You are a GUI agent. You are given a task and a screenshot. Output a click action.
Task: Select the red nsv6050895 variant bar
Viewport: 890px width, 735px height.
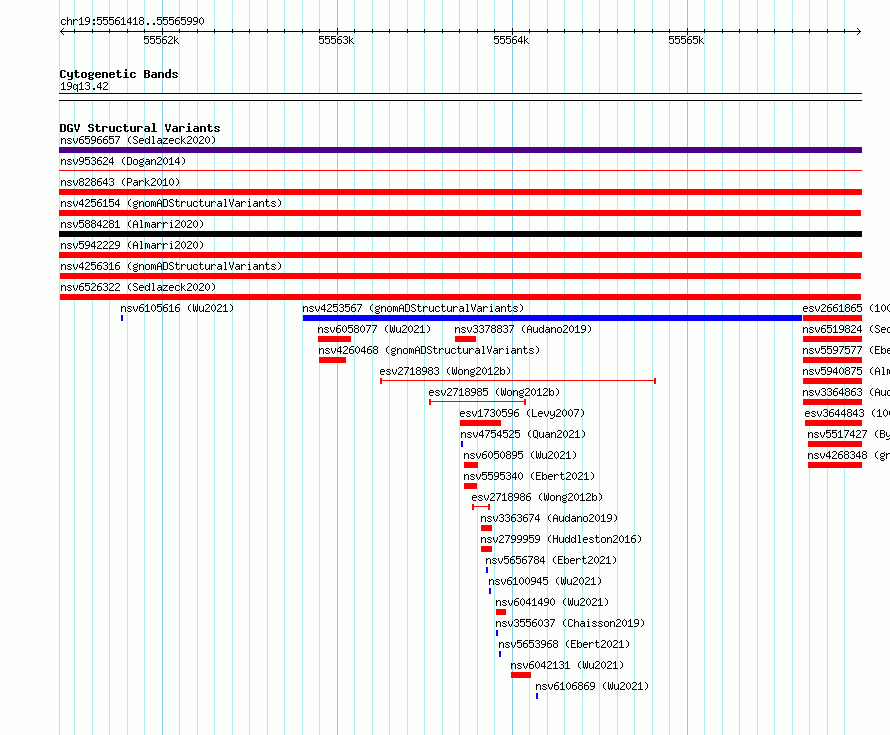[471, 465]
